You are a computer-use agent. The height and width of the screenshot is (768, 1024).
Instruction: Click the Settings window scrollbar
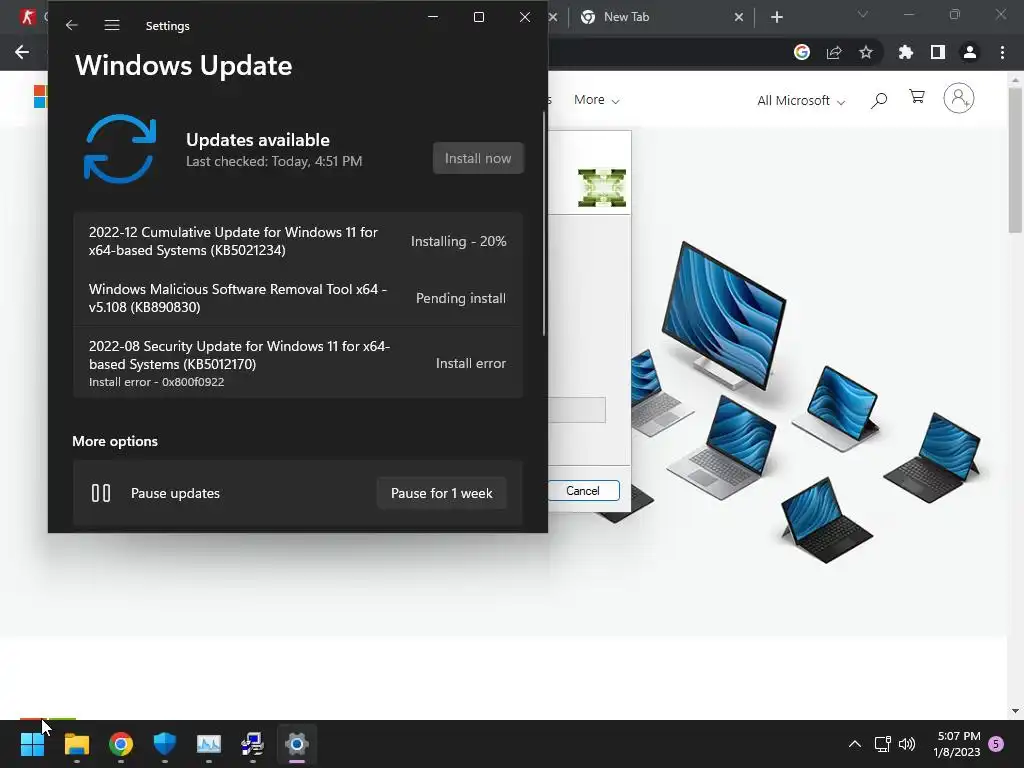pyautogui.click(x=544, y=223)
